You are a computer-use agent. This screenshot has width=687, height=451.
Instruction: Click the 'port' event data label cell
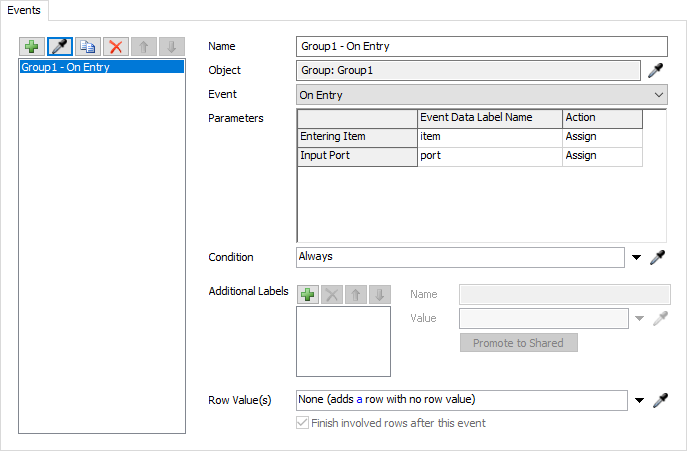point(489,155)
